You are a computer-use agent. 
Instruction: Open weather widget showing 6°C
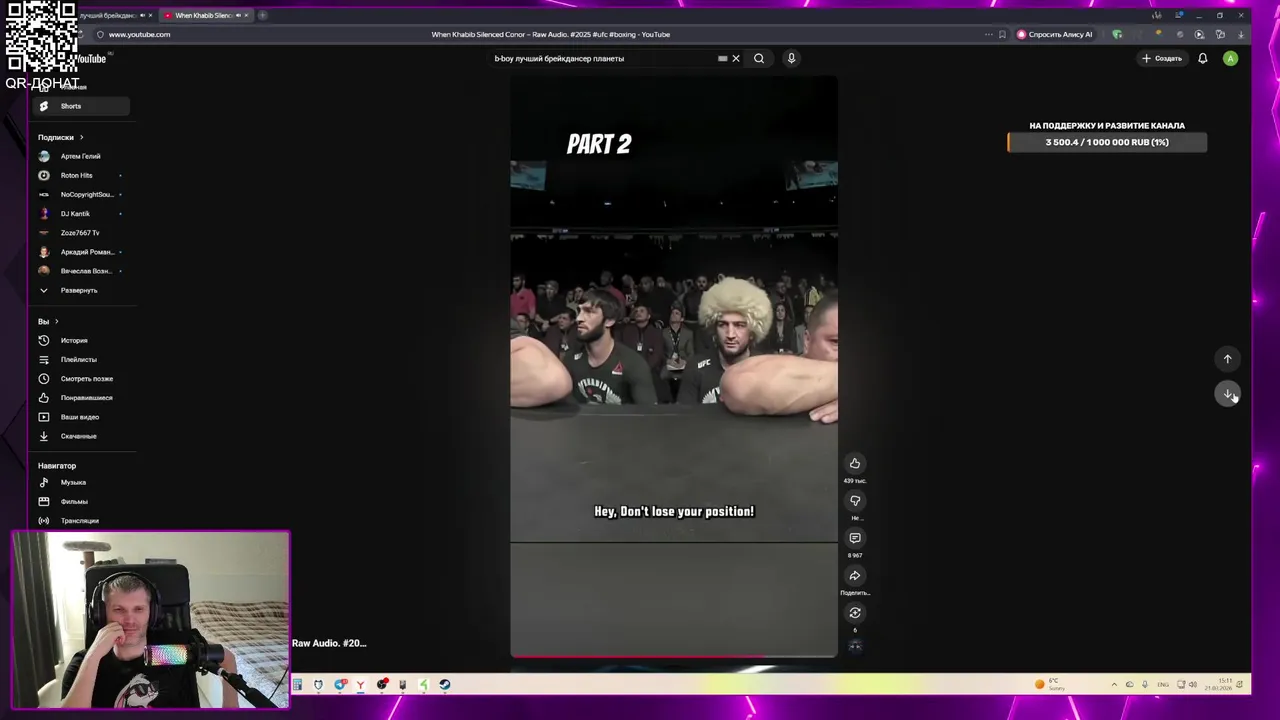click(1050, 684)
